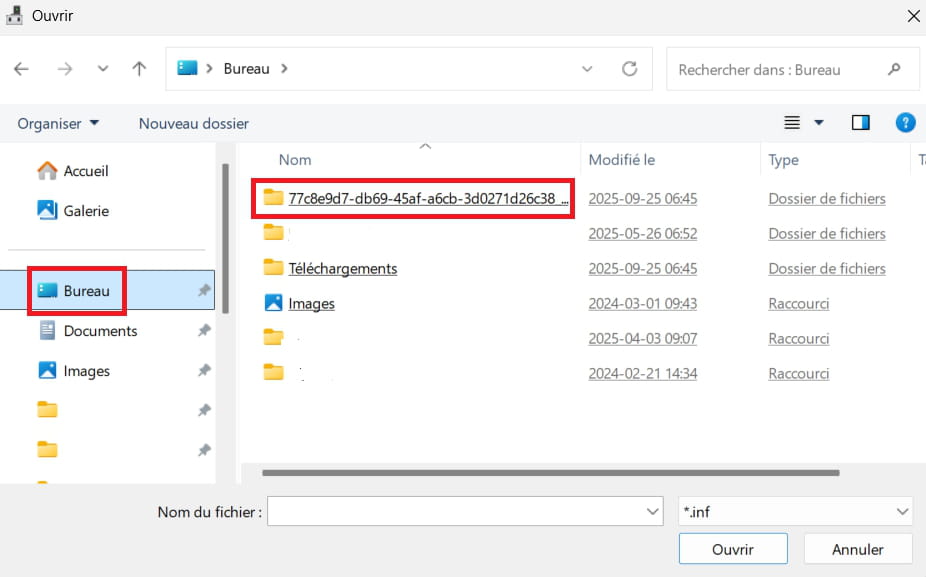The width and height of the screenshot is (926, 577).
Task: Click the pin icon beside sidebar Images
Action: (x=204, y=370)
